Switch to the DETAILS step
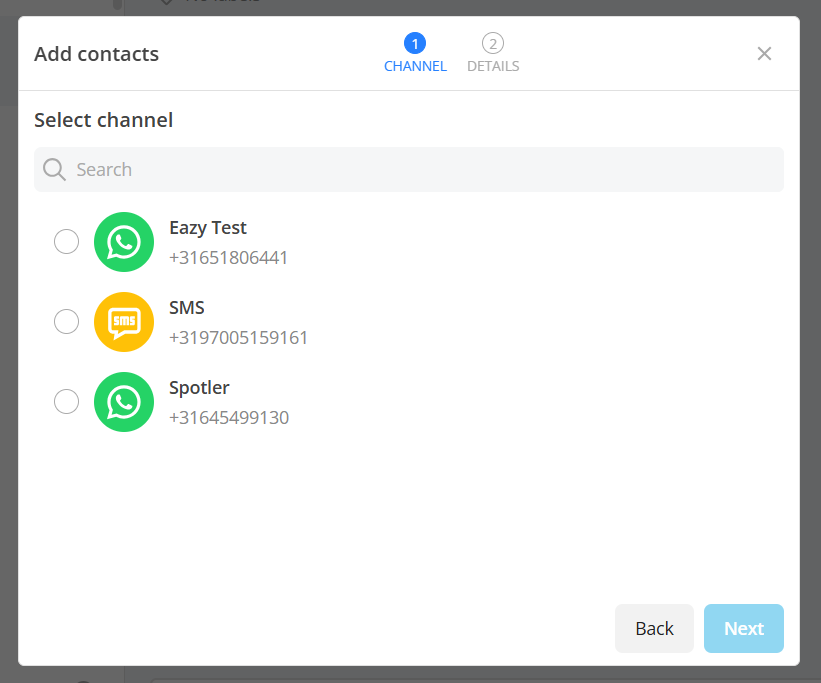Screen dimensions: 821x683 [492, 66]
